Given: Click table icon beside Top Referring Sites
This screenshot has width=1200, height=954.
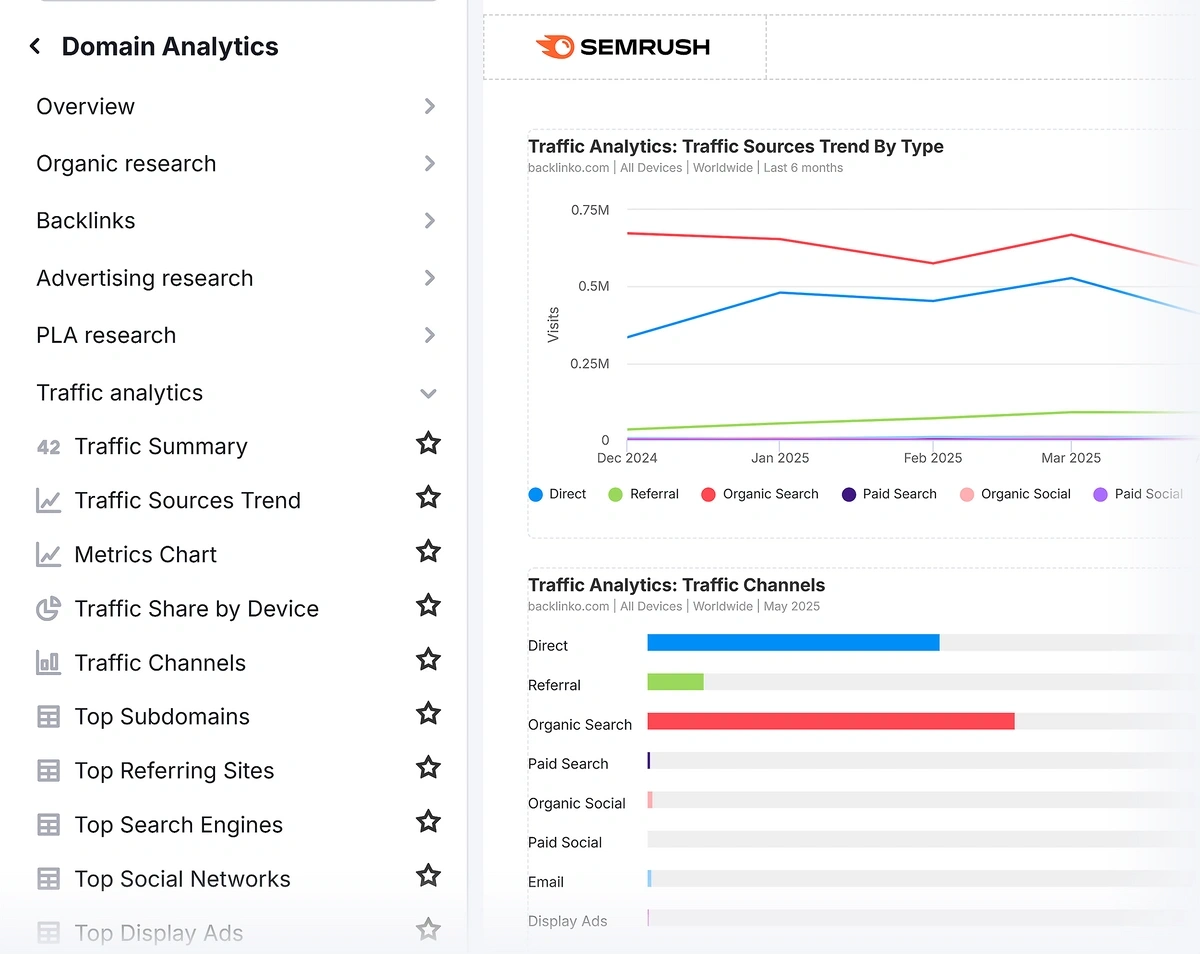Looking at the screenshot, I should 48,771.
